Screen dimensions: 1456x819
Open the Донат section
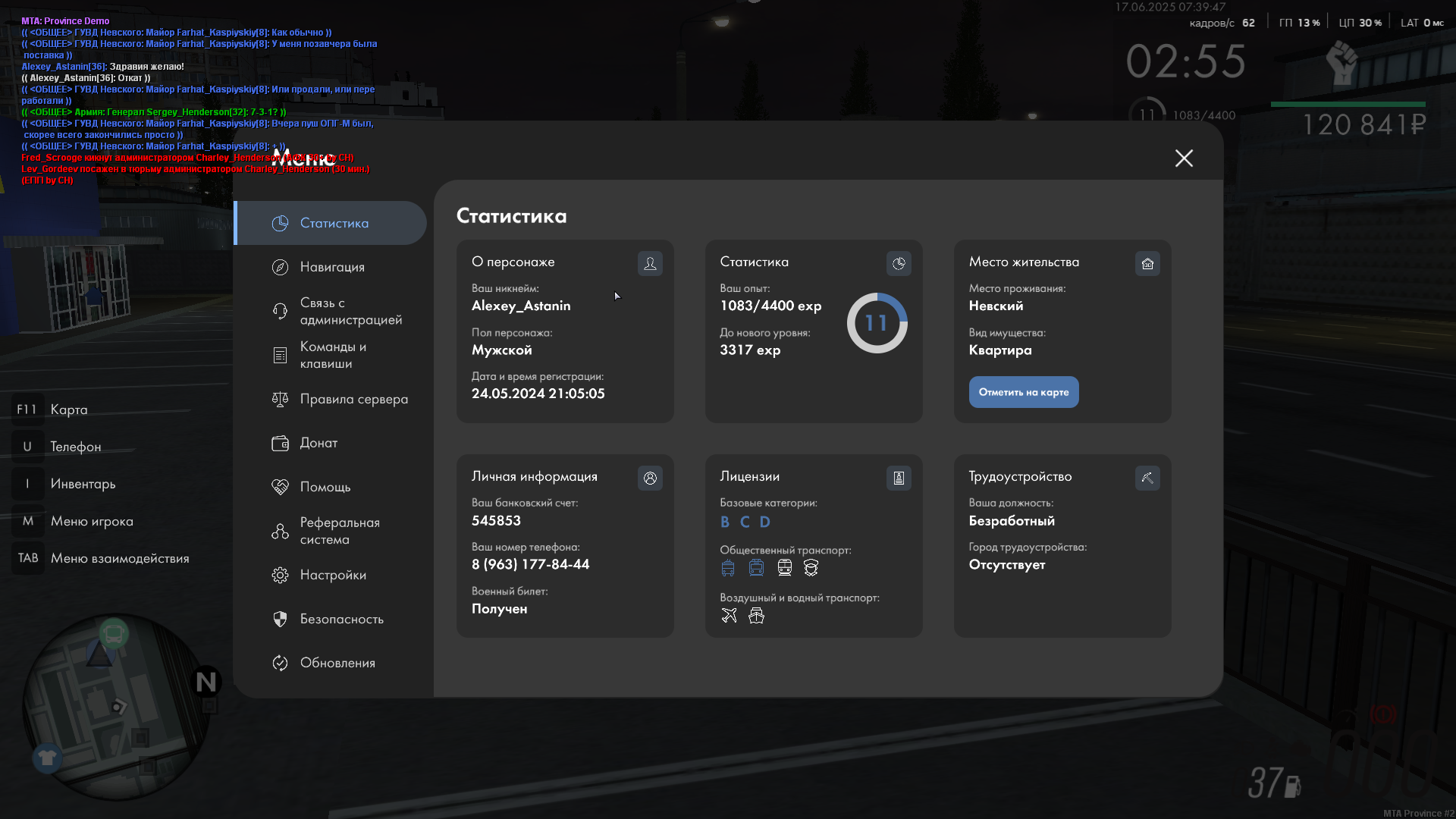click(x=318, y=443)
